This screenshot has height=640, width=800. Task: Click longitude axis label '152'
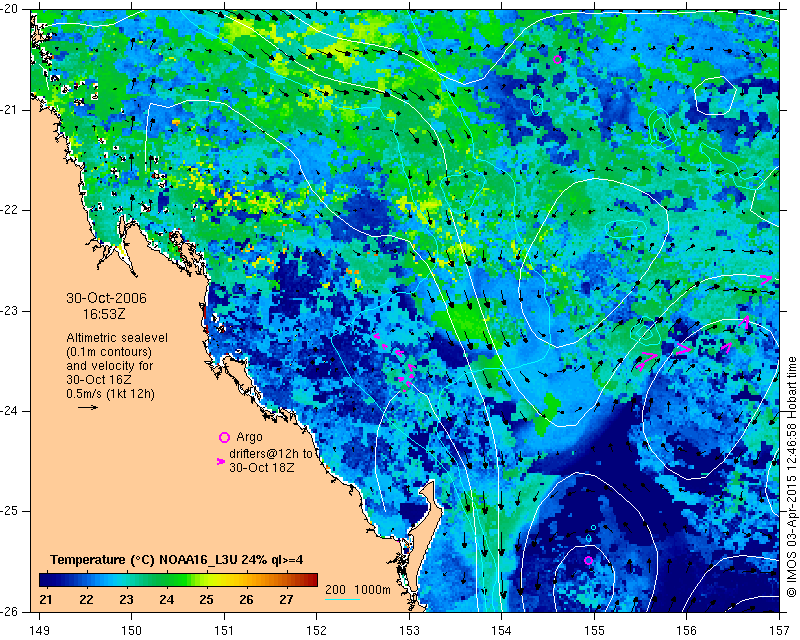pyautogui.click(x=316, y=631)
